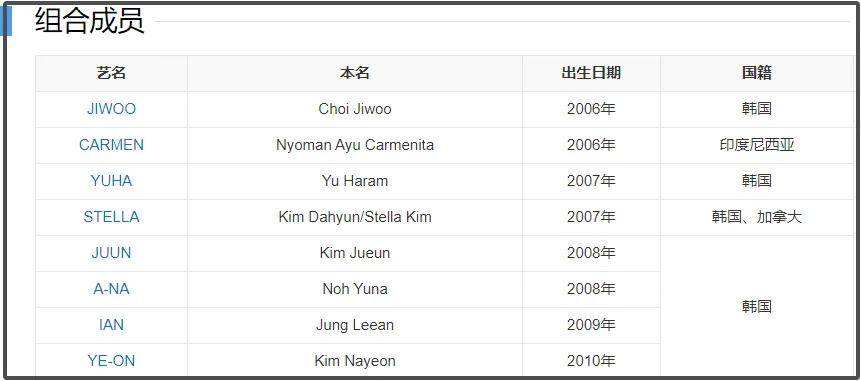Screen dimensions: 861x381
Task: Click the 本名 column header
Action: coord(355,73)
